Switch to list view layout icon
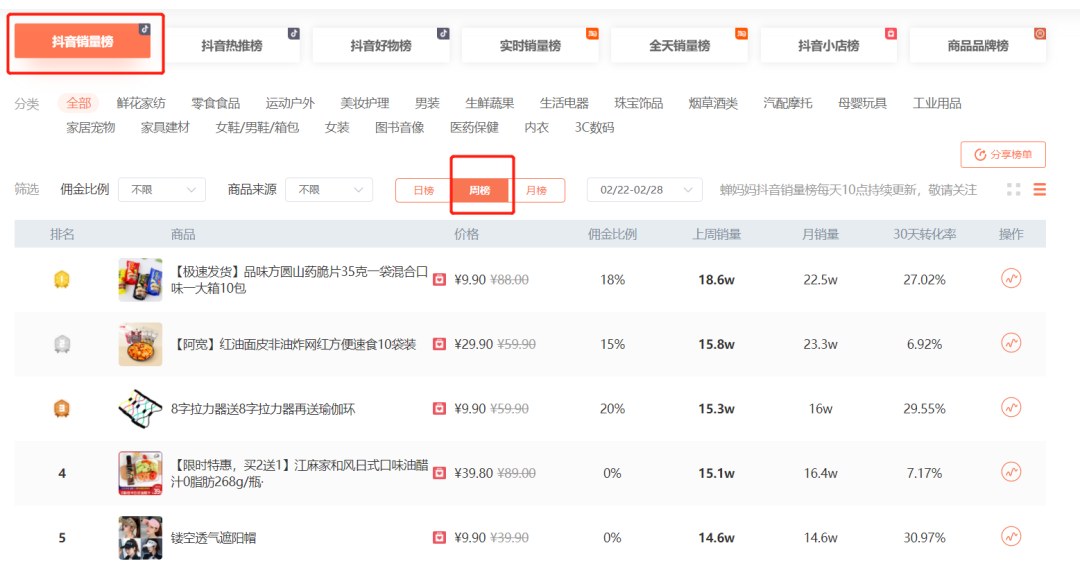The image size is (1080, 568). tap(1039, 189)
